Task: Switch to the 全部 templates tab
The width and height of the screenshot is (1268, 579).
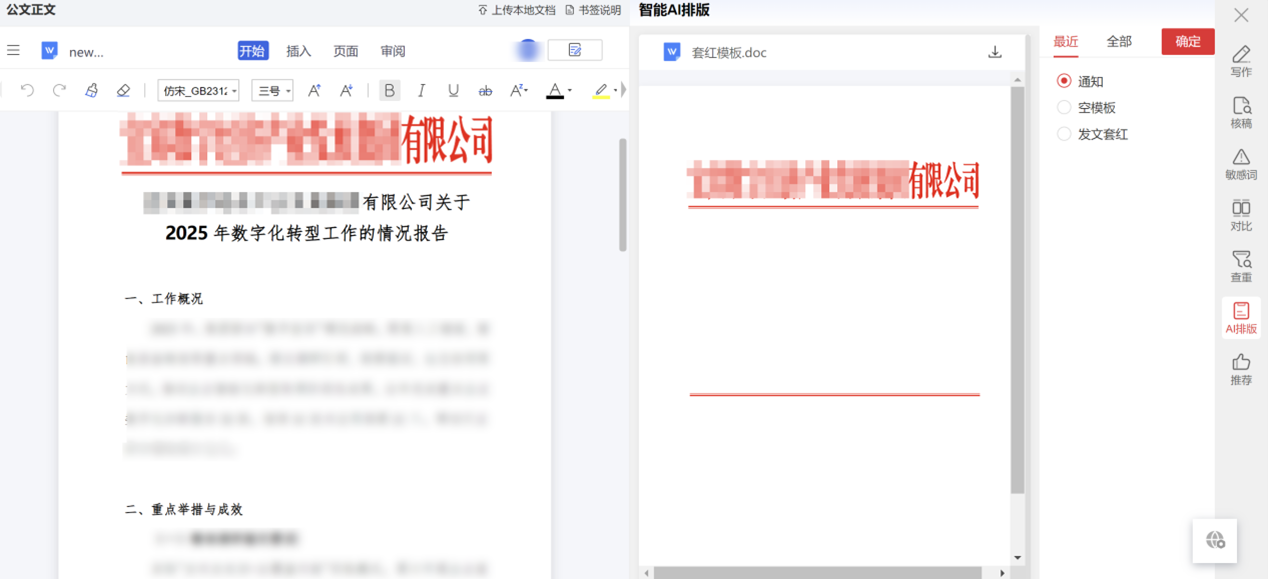Action: coord(1119,42)
